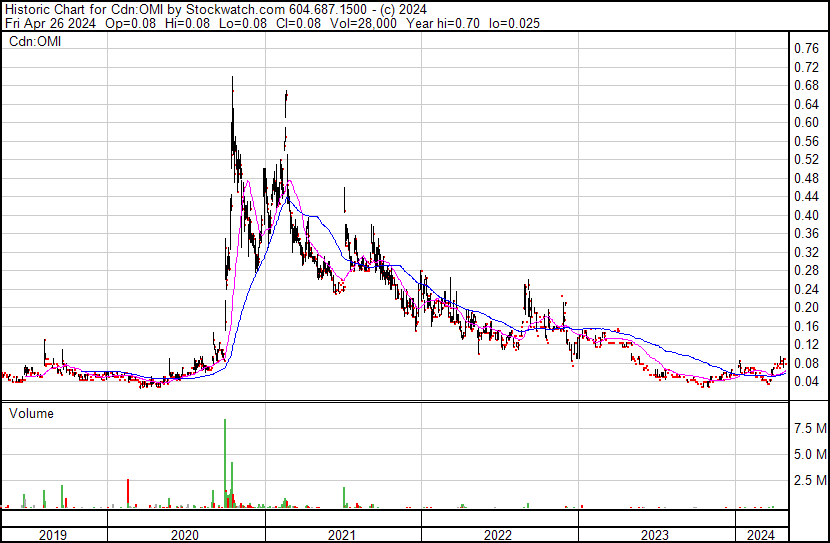Click the '2.5 M' volume axis label

click(x=810, y=480)
